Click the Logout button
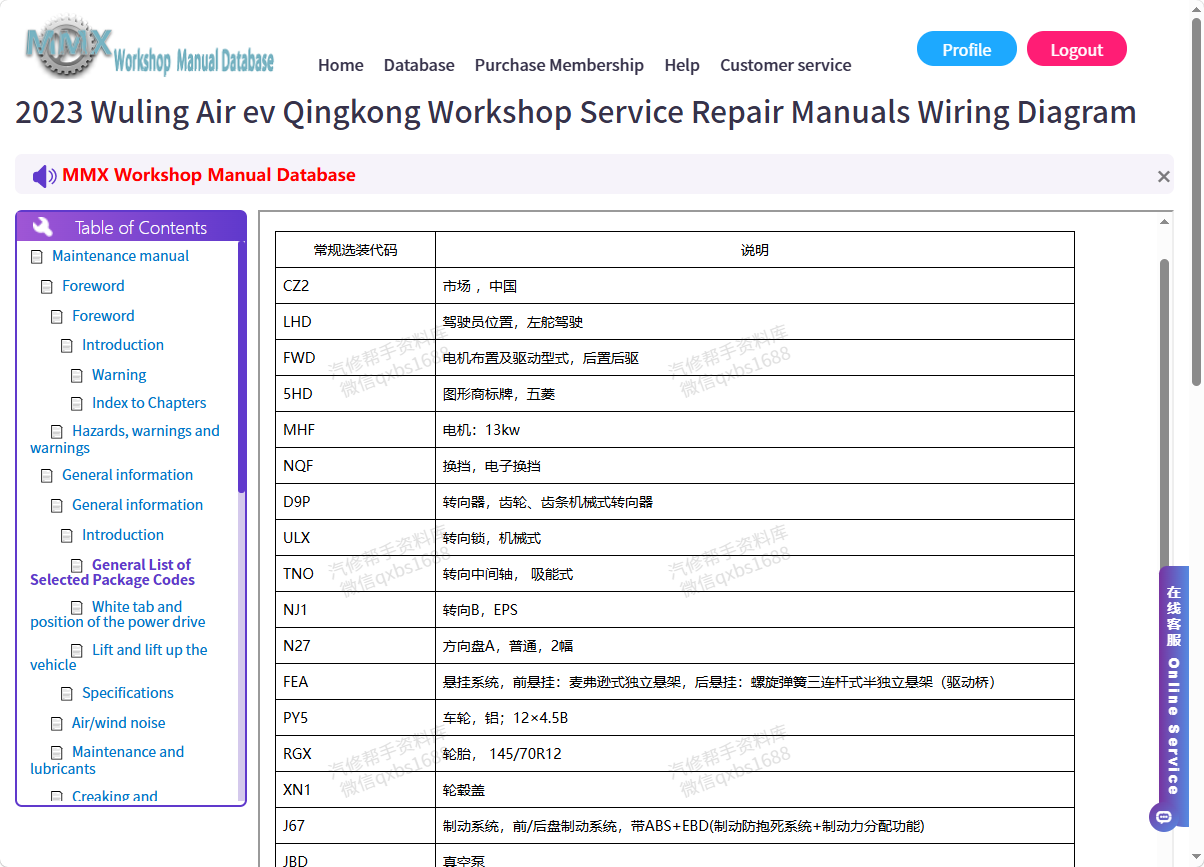The image size is (1204, 867). 1077,49
